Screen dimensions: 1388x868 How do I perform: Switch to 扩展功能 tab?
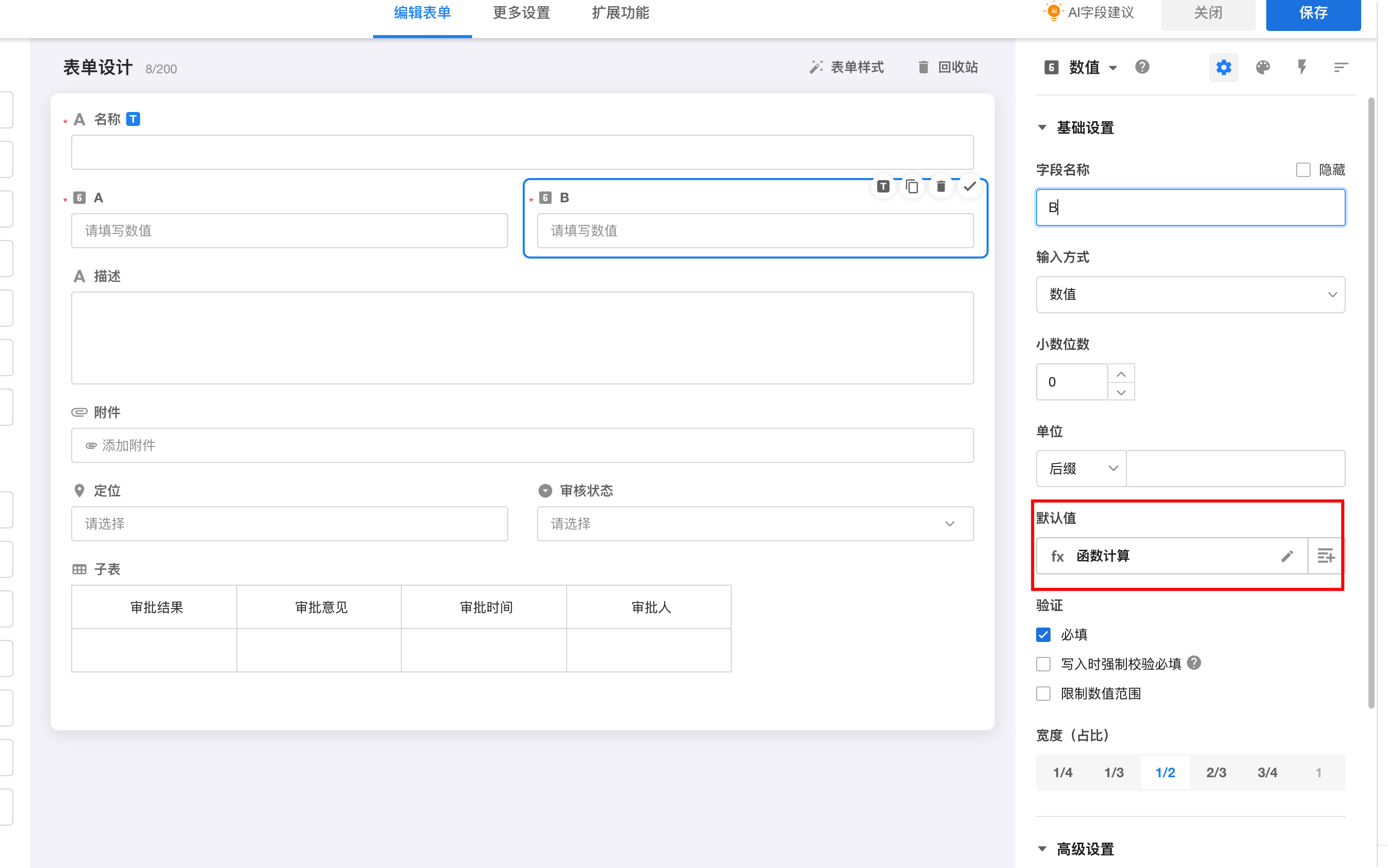point(620,13)
